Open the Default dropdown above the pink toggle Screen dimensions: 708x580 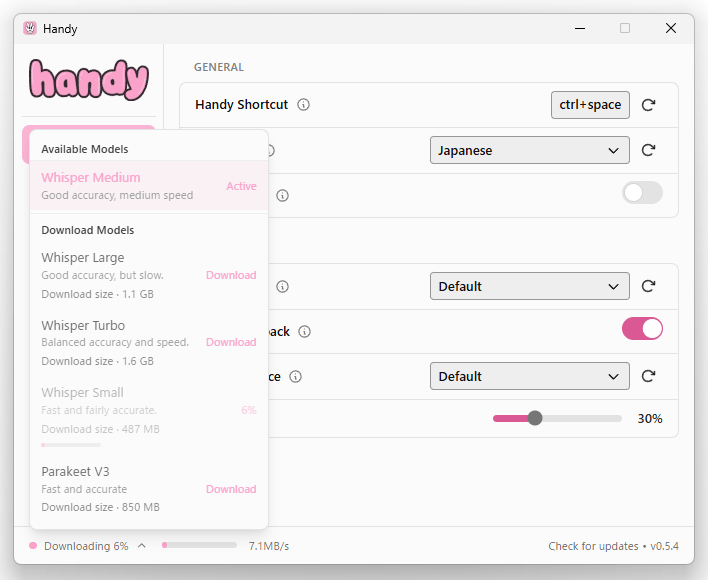tap(529, 286)
